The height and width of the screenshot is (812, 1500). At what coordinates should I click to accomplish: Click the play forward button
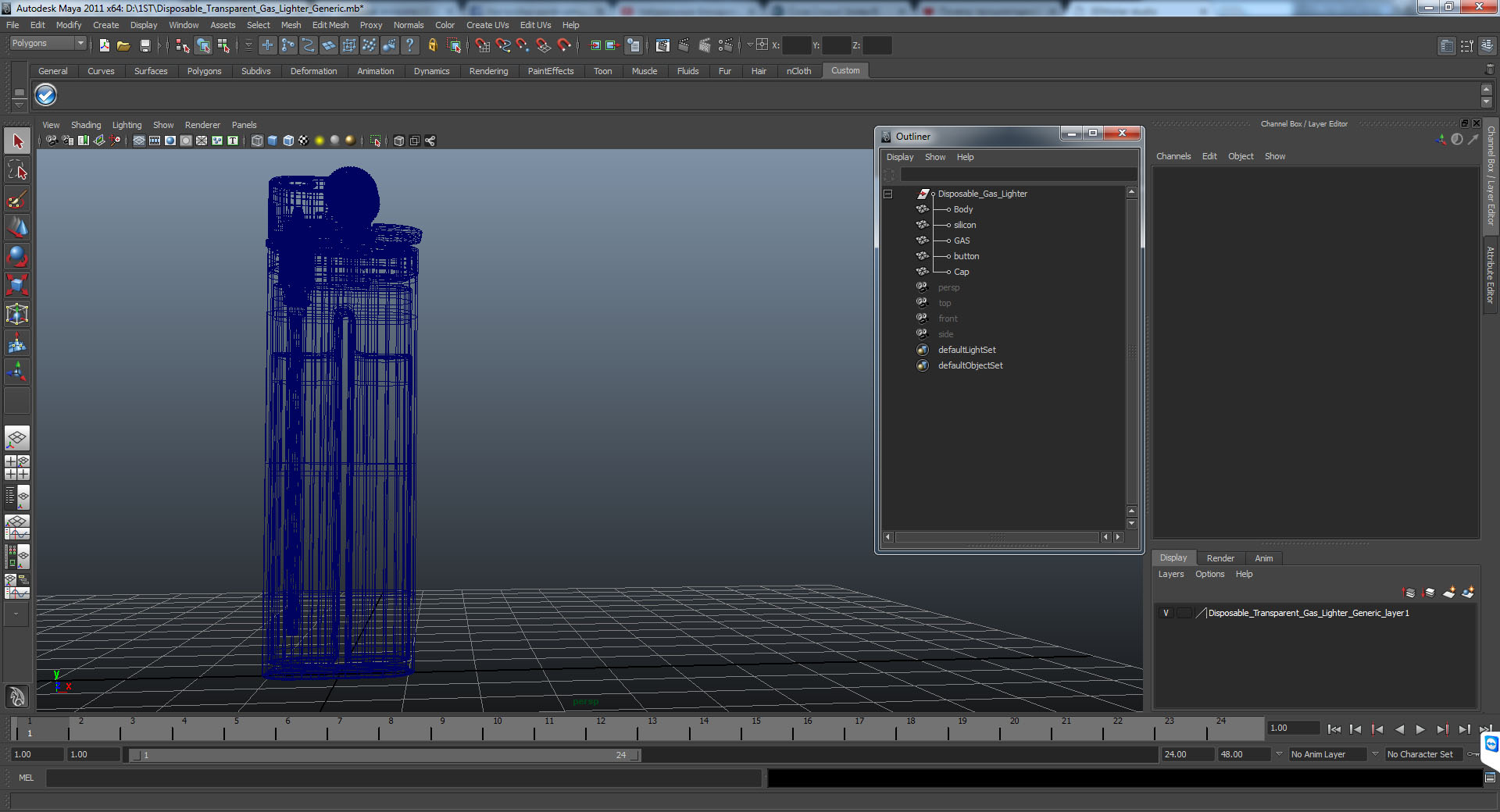tap(1420, 729)
